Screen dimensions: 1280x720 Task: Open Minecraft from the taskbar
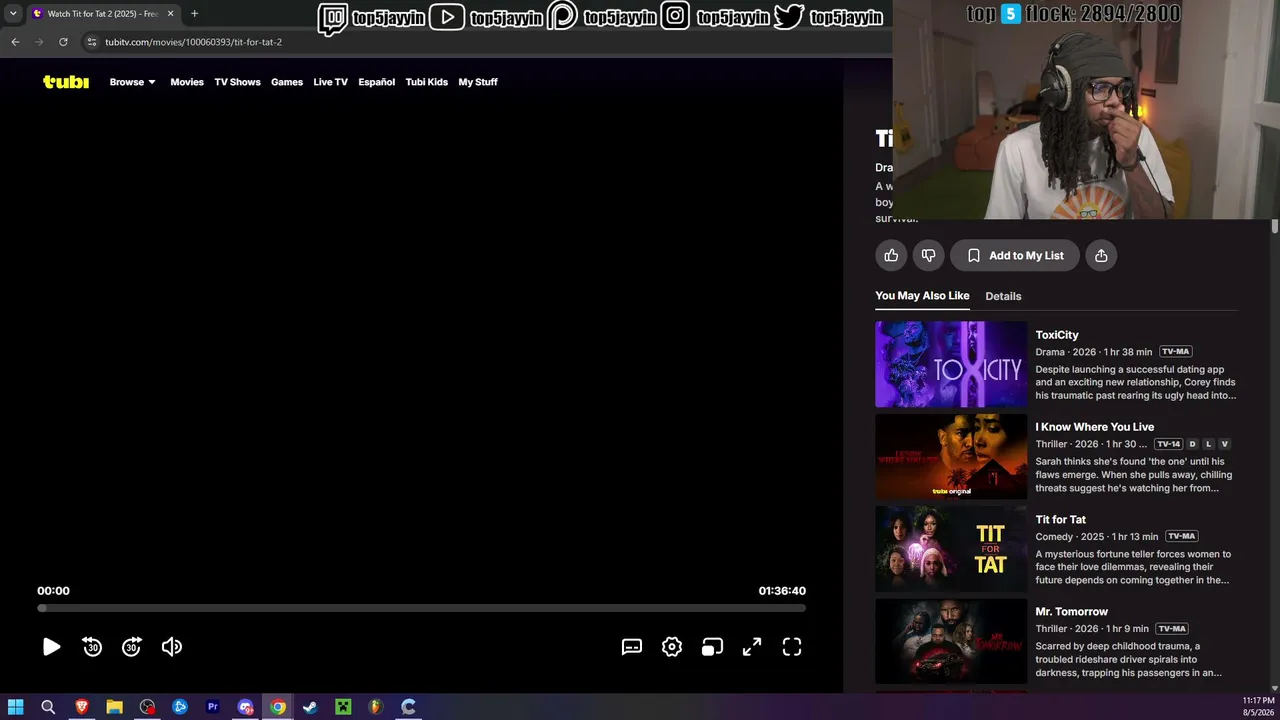pyautogui.click(x=343, y=707)
